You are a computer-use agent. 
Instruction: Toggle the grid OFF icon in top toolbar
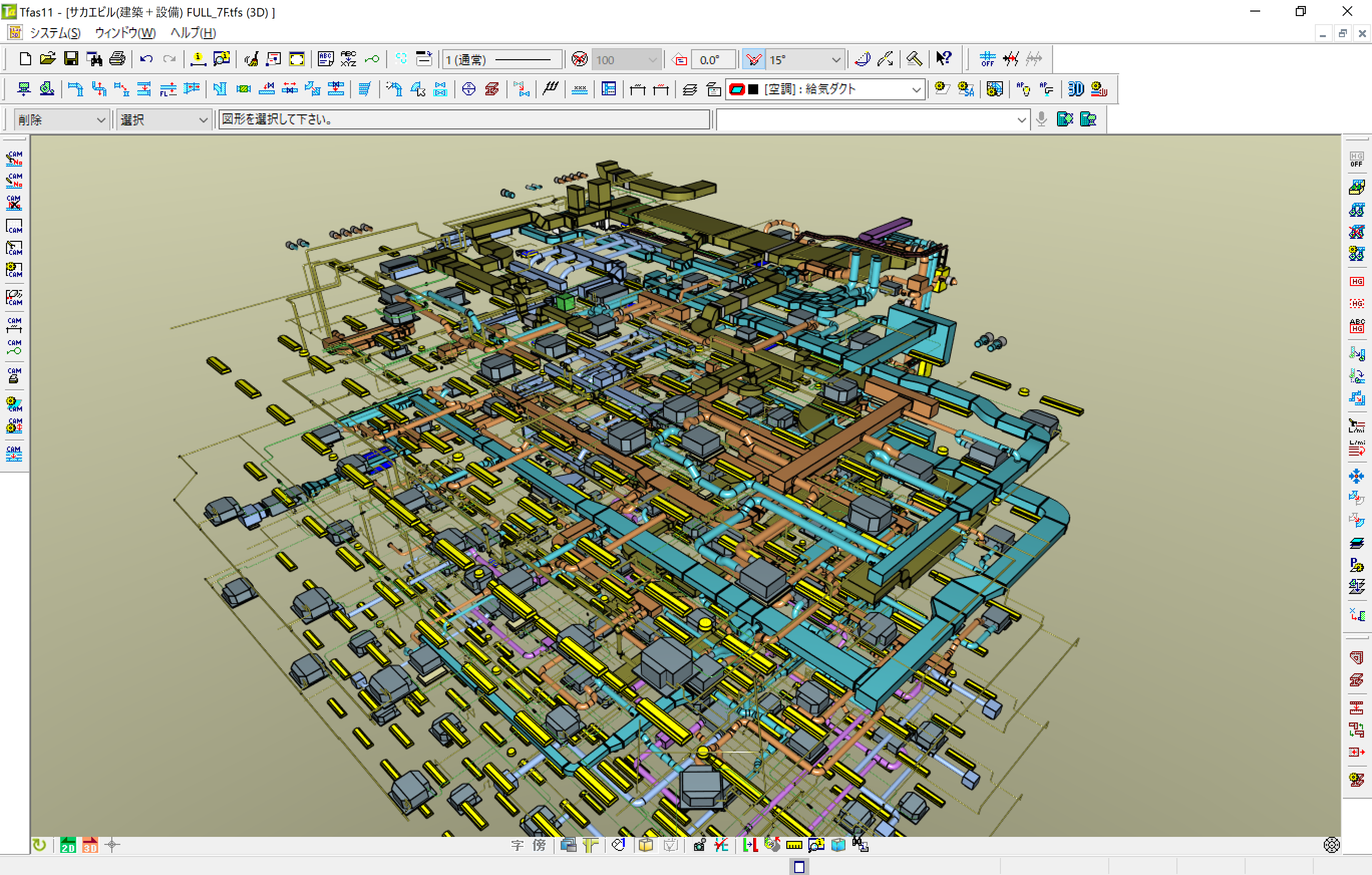(987, 59)
